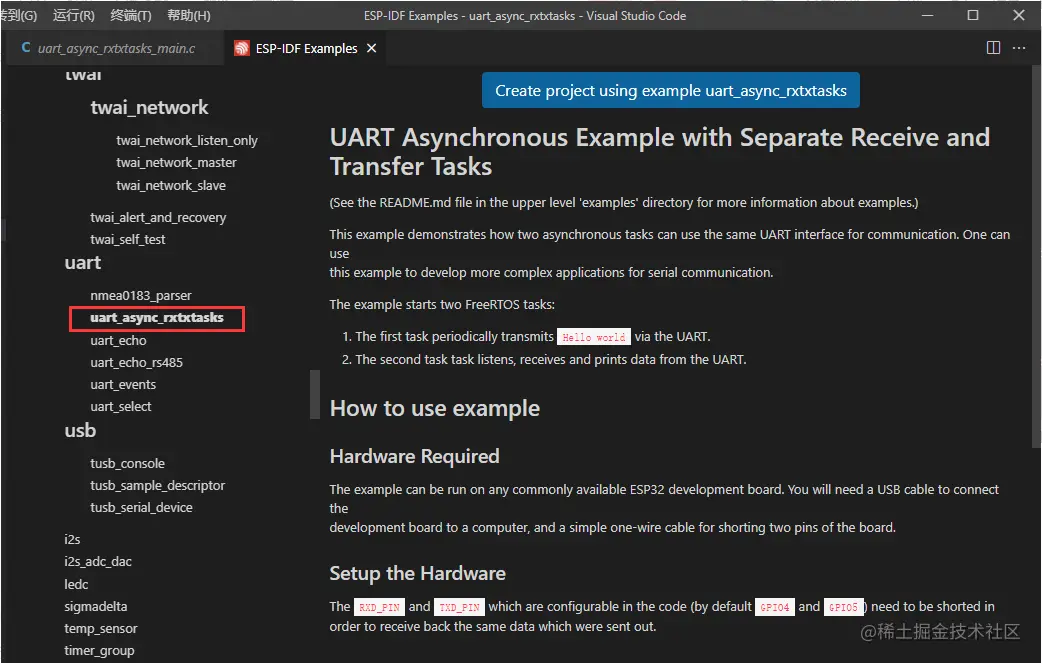
Task: Click the TXD_PIN inline code
Action: (459, 607)
